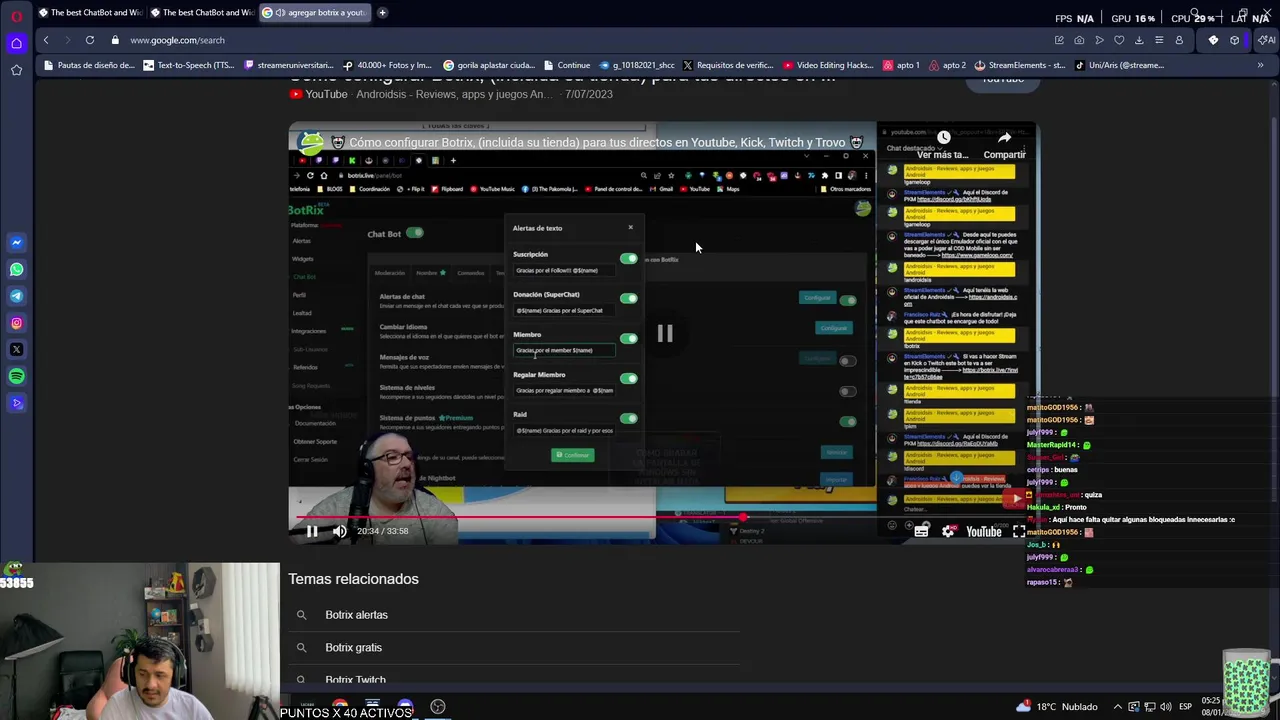
Task: Reload the current page
Action: (90, 40)
